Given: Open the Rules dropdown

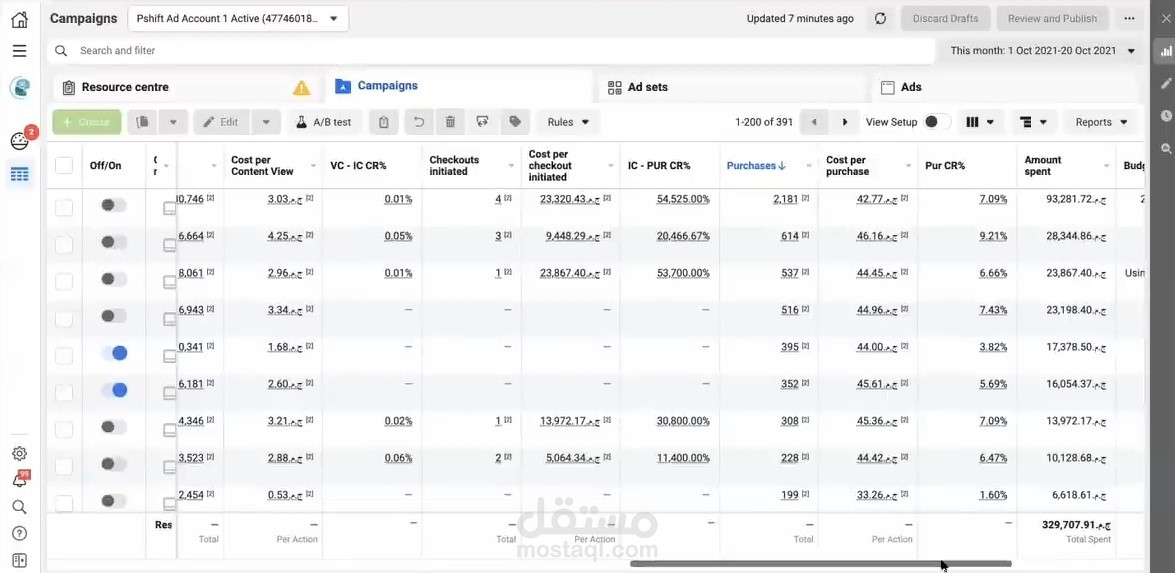Looking at the screenshot, I should click(568, 122).
